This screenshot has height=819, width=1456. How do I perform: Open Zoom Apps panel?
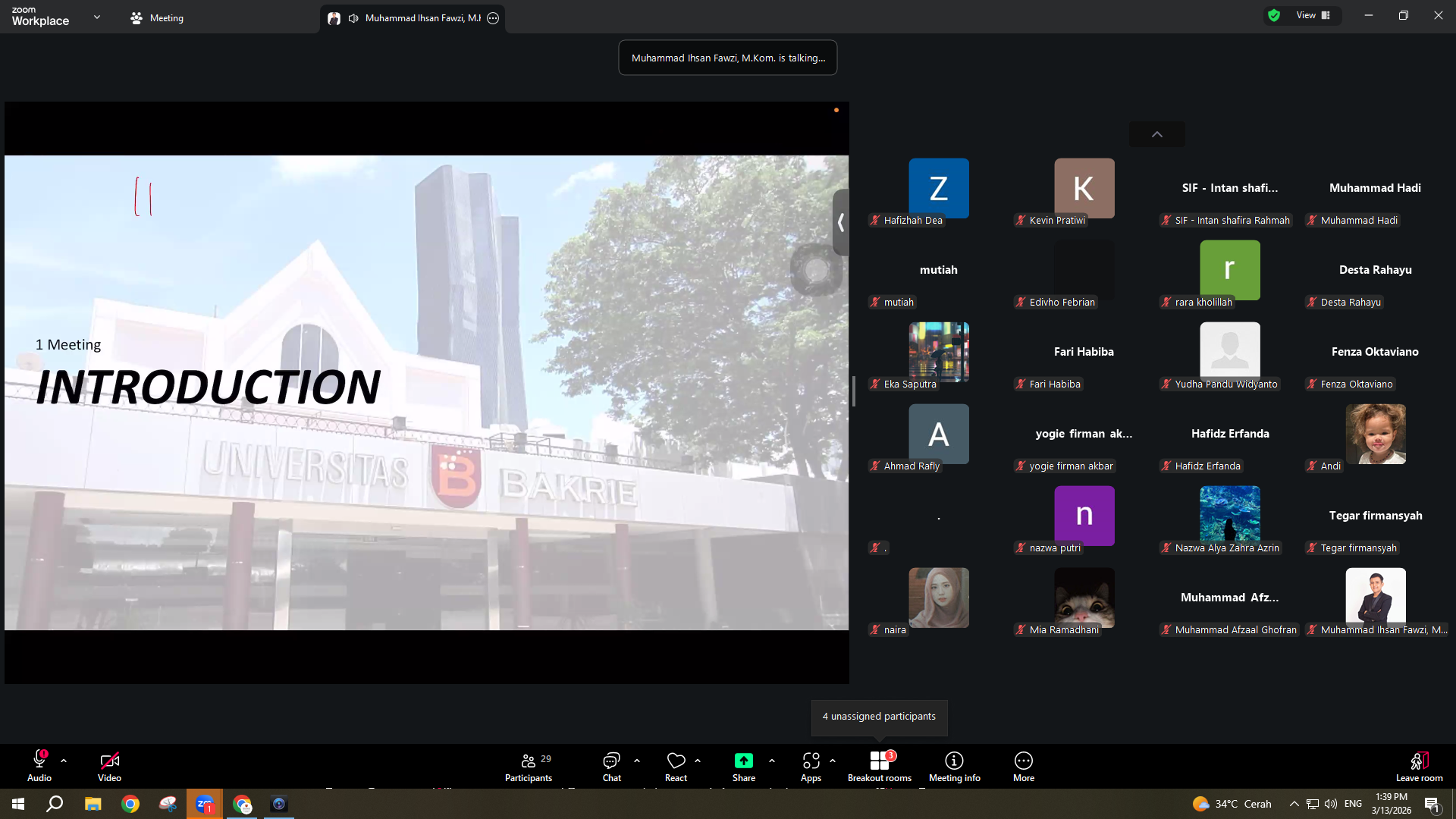pos(811,766)
